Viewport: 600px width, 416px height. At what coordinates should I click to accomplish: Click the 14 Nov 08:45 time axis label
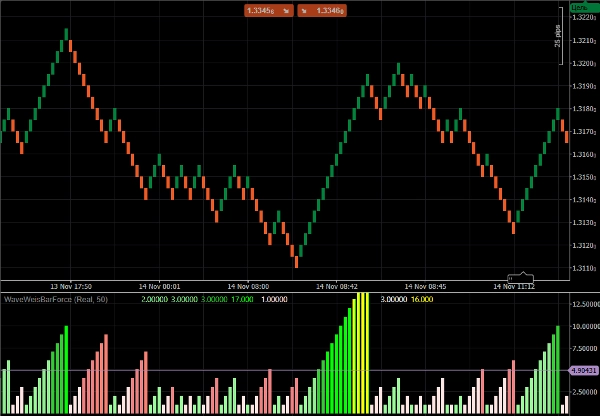coord(428,287)
